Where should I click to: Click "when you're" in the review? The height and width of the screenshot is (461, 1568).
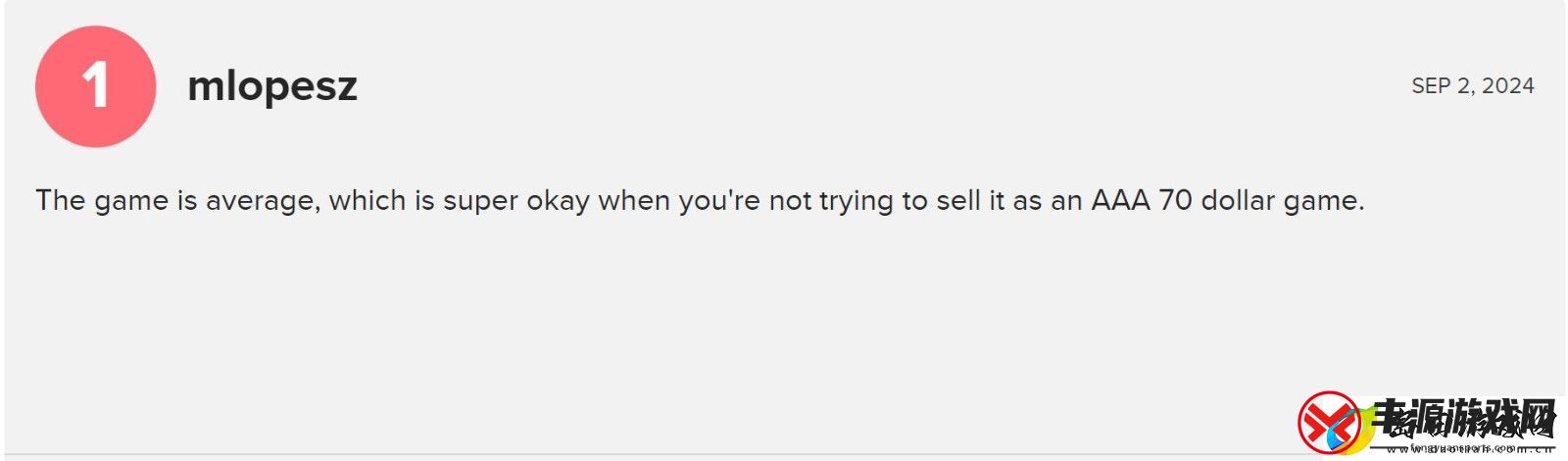coord(680,201)
